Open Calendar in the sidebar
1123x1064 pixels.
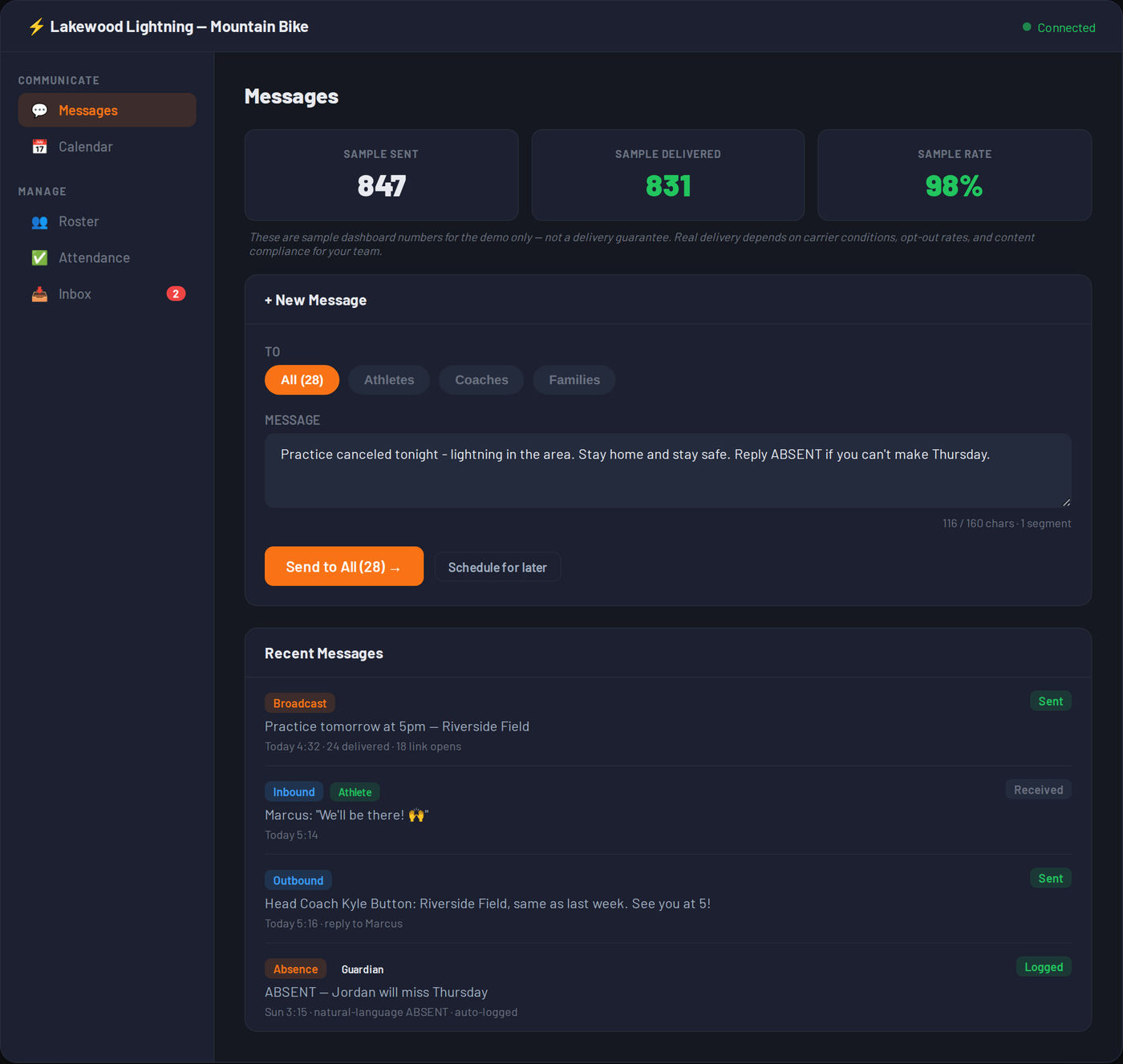pos(107,147)
